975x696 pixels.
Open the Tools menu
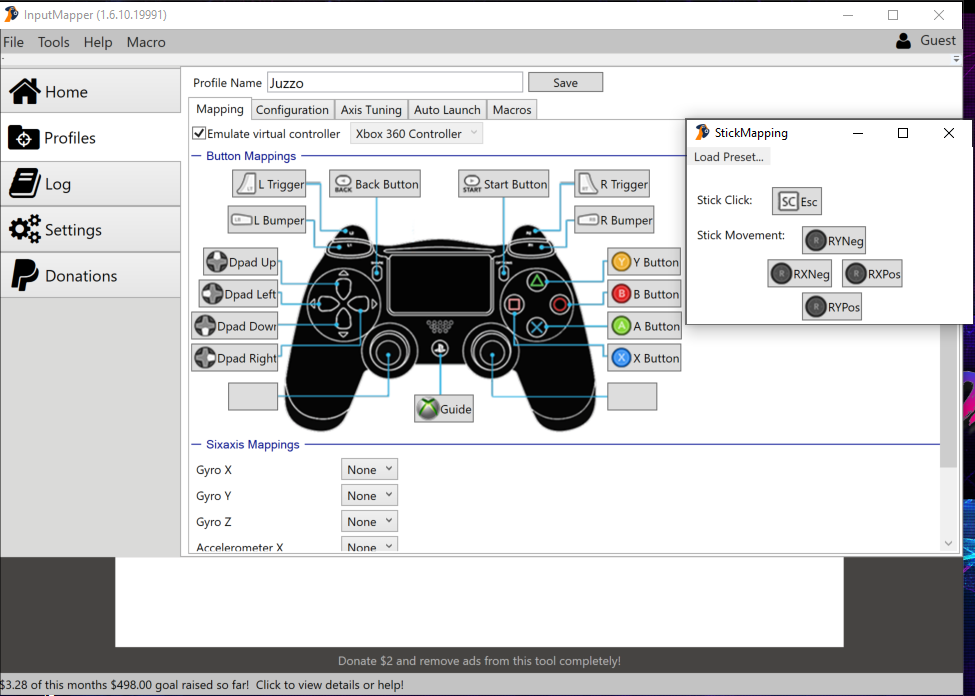pos(53,42)
